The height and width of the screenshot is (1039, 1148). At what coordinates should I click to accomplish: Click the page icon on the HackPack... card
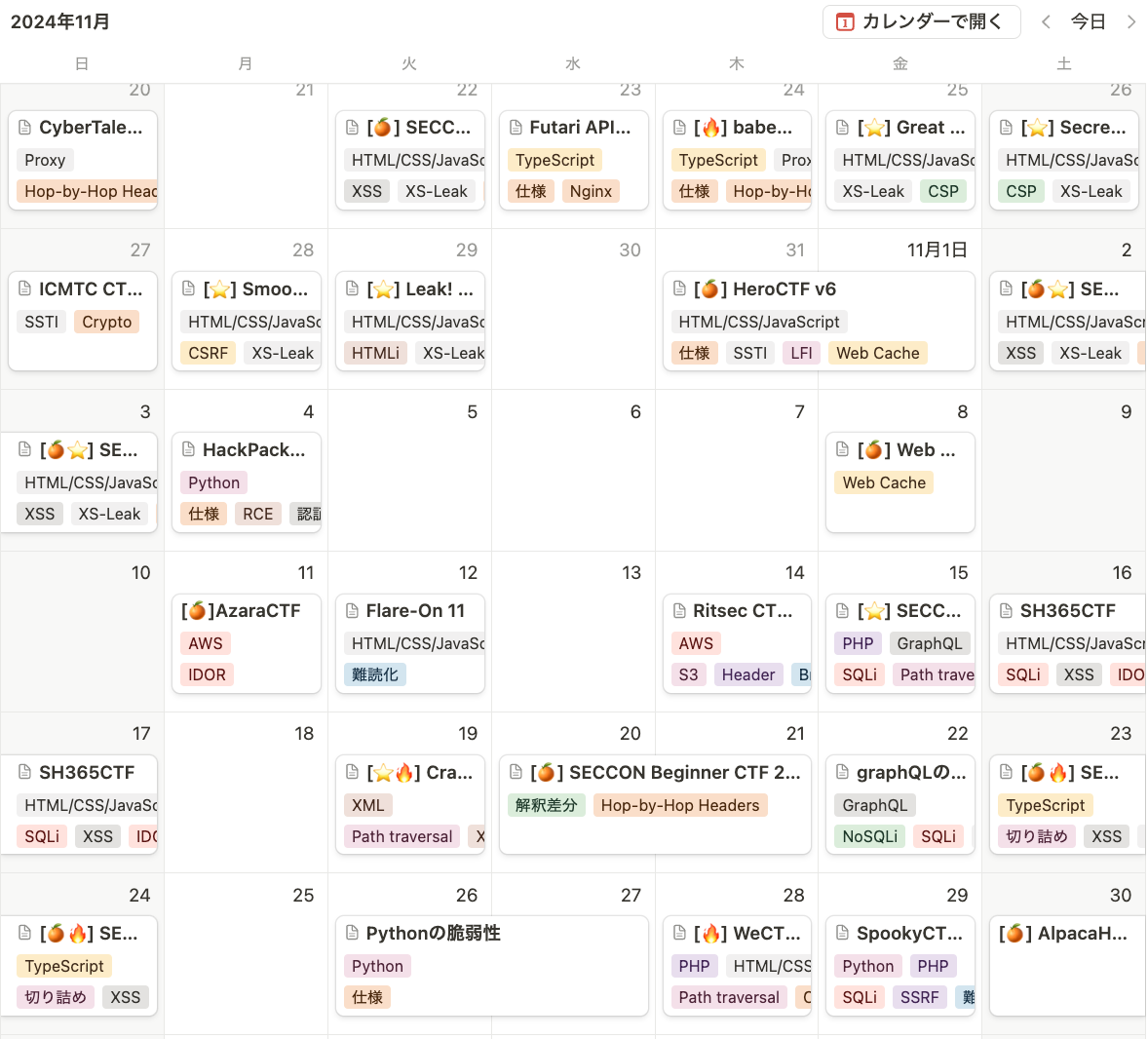[188, 449]
